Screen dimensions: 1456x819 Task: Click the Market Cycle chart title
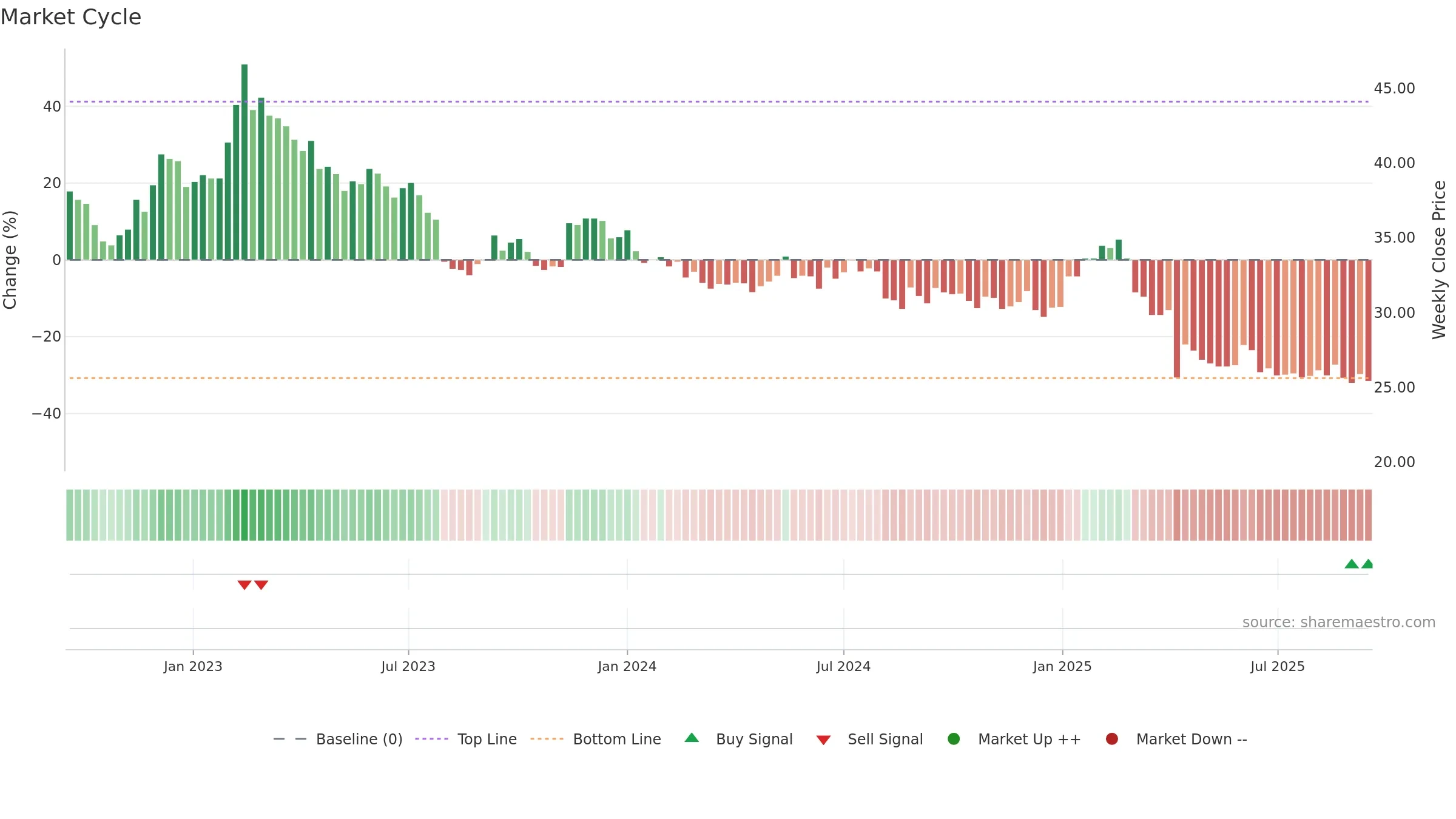71,17
